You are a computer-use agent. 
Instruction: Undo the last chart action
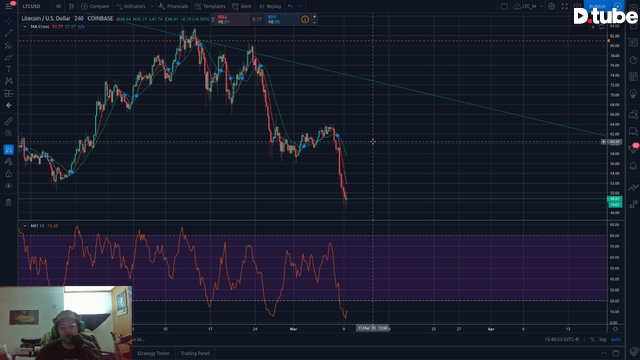290,6
